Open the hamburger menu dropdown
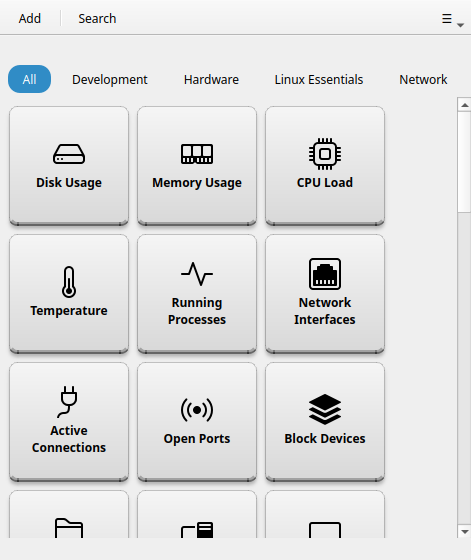Screen dimensions: 471x560 [x=452, y=19]
